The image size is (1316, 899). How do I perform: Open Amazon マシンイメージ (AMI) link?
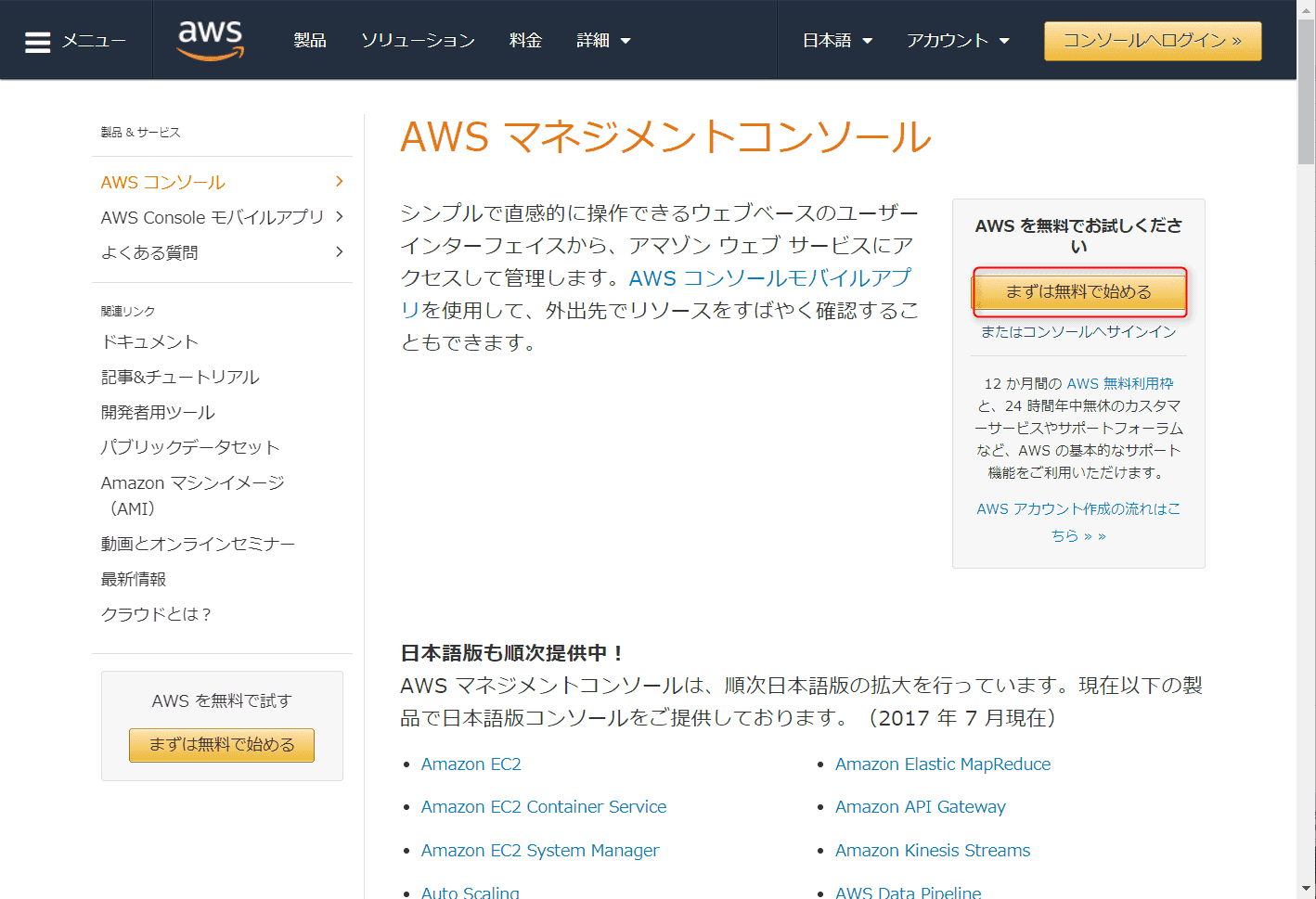tap(193, 495)
